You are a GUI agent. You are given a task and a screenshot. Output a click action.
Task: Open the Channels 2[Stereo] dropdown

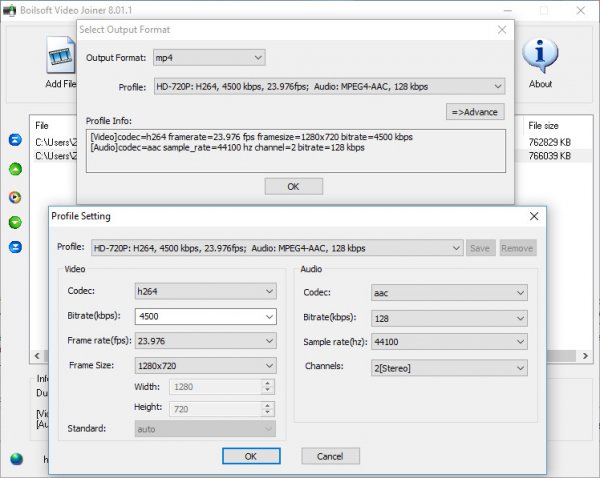click(449, 368)
